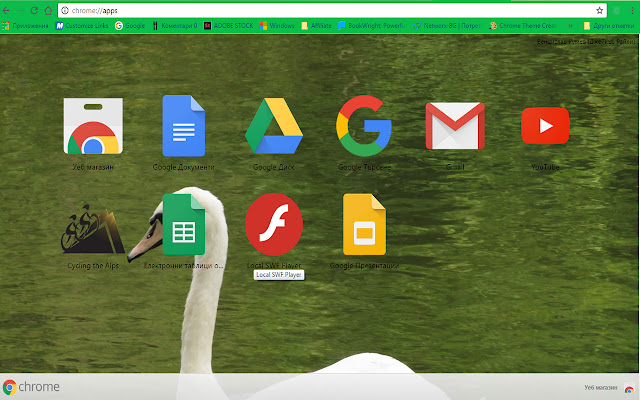Open the Other bookmarks folder
Screen dimensions: 640x400
pyautogui.click(x=609, y=26)
